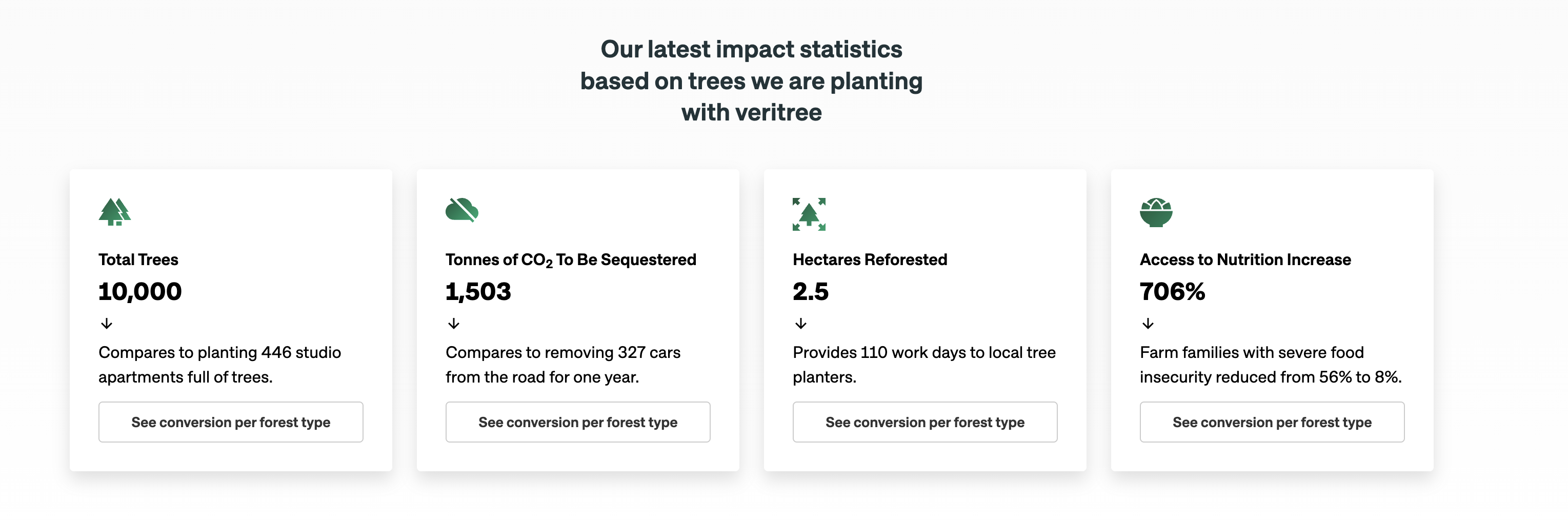1568x521 pixels.
Task: Open forest type conversion for CO2 sequestered
Action: pyautogui.click(x=578, y=422)
